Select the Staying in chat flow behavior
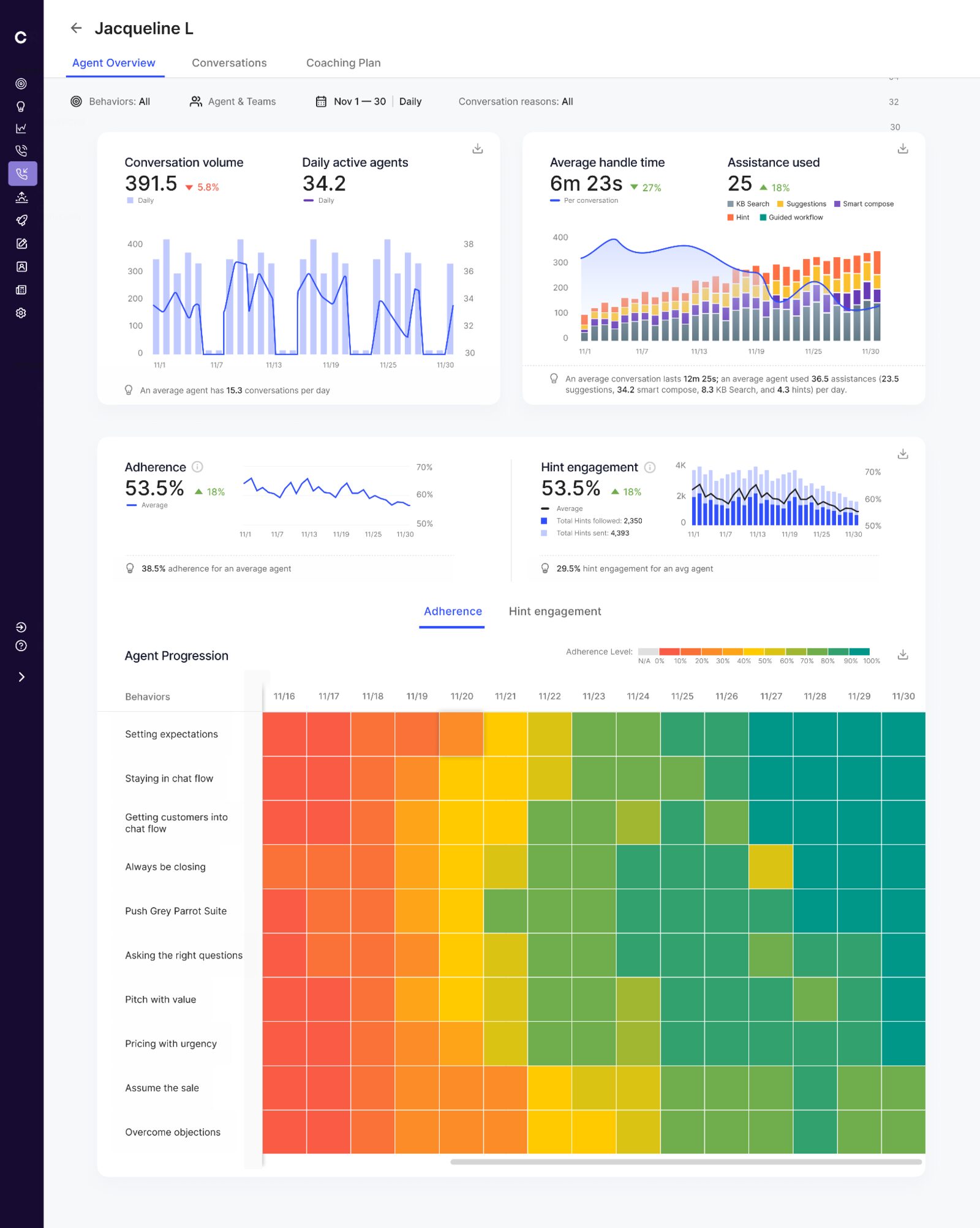980x1228 pixels. coord(169,778)
